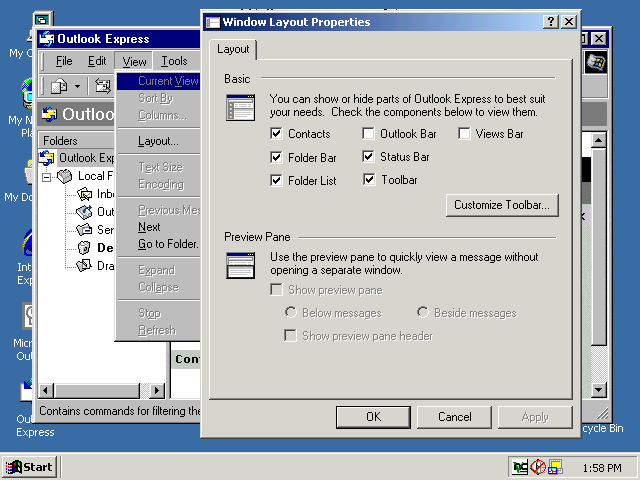
Task: Enable the Views Bar checkbox
Action: click(x=464, y=133)
